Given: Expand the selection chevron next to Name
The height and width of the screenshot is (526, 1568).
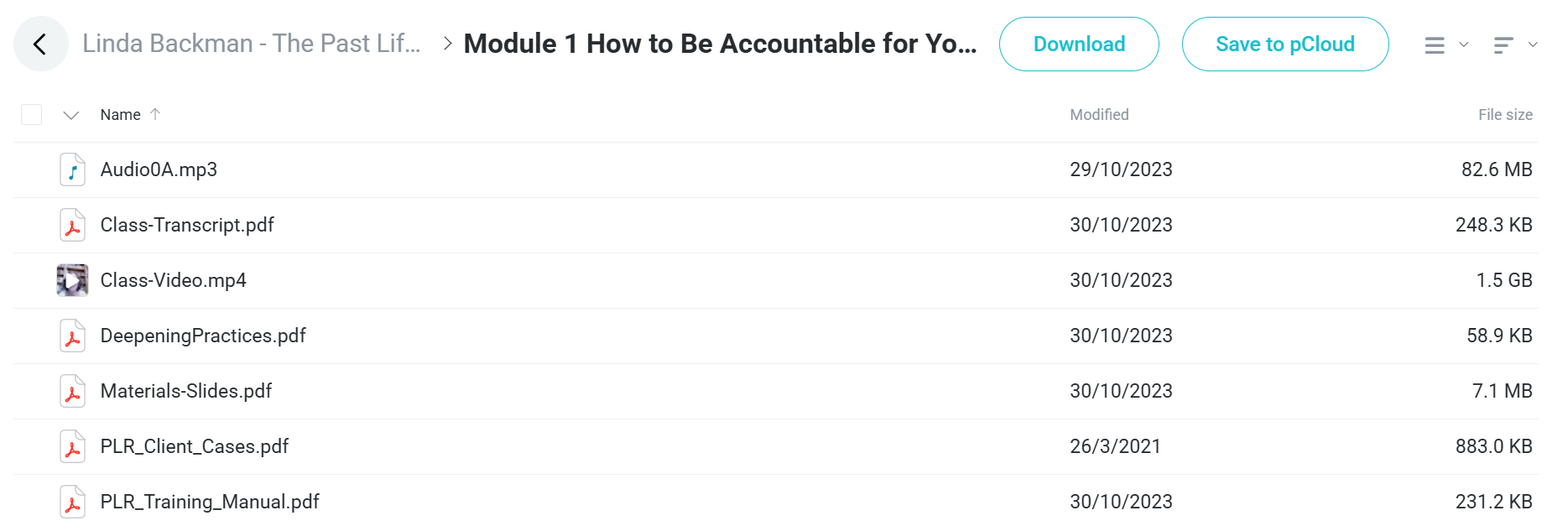Looking at the screenshot, I should [71, 115].
